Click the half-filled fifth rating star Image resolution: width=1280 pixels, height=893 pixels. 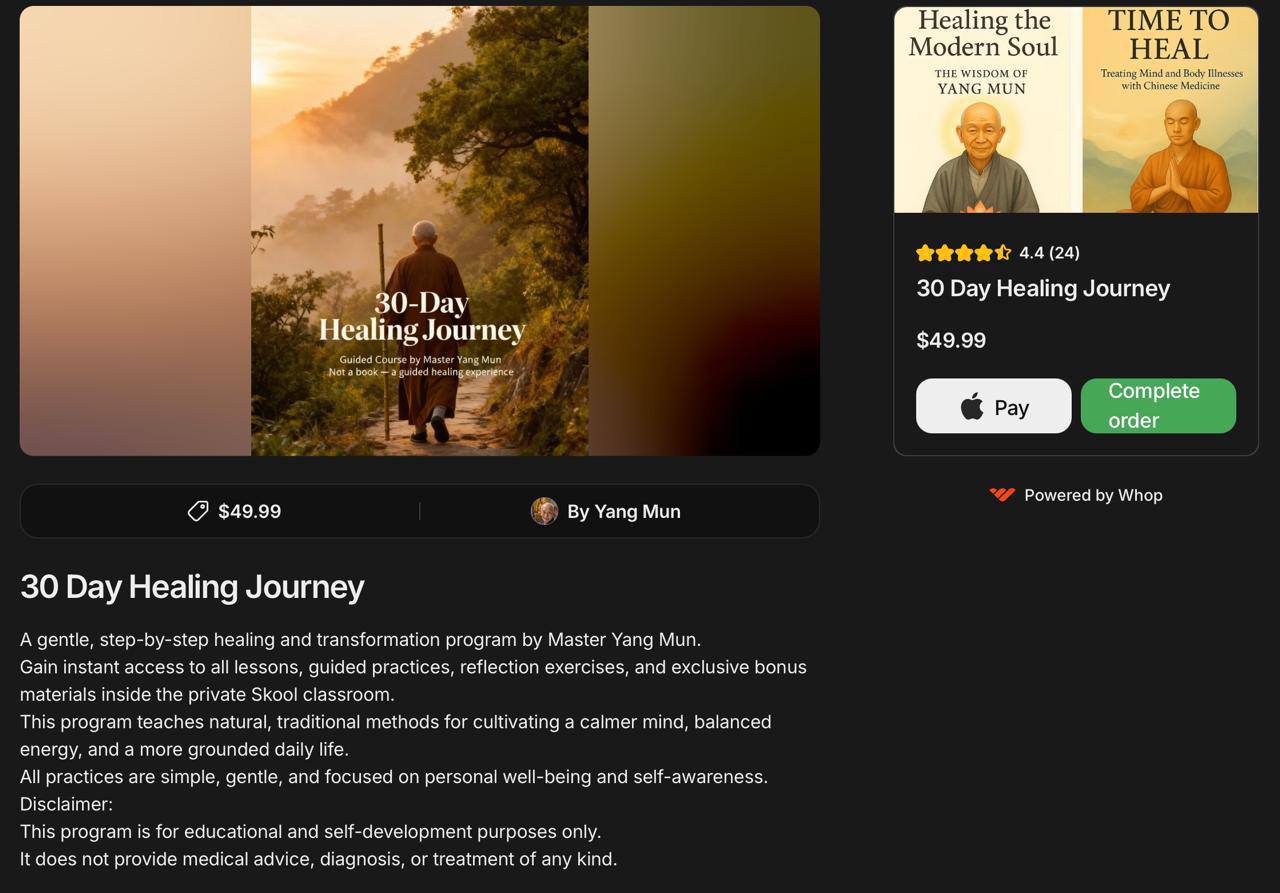pyautogui.click(x=1003, y=253)
